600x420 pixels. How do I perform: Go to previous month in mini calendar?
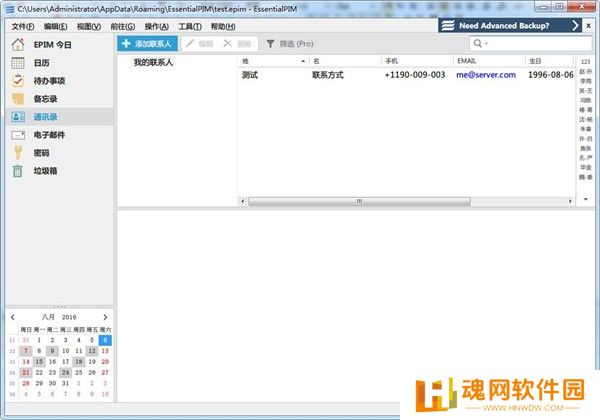click(13, 317)
